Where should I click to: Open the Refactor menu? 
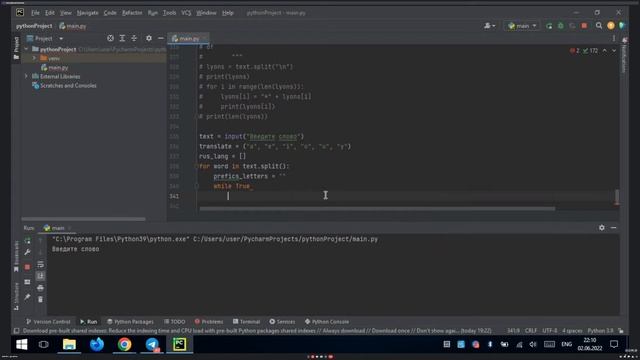132,13
